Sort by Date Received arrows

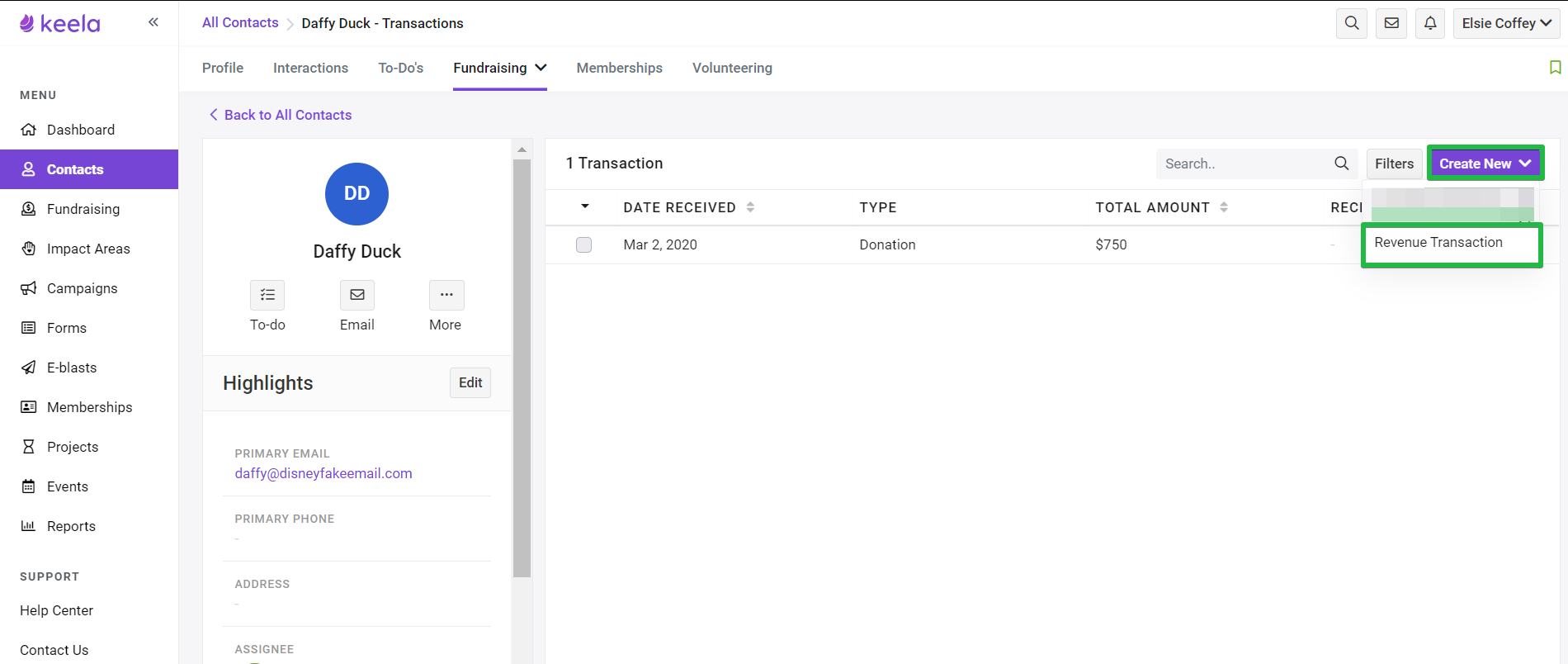750,207
